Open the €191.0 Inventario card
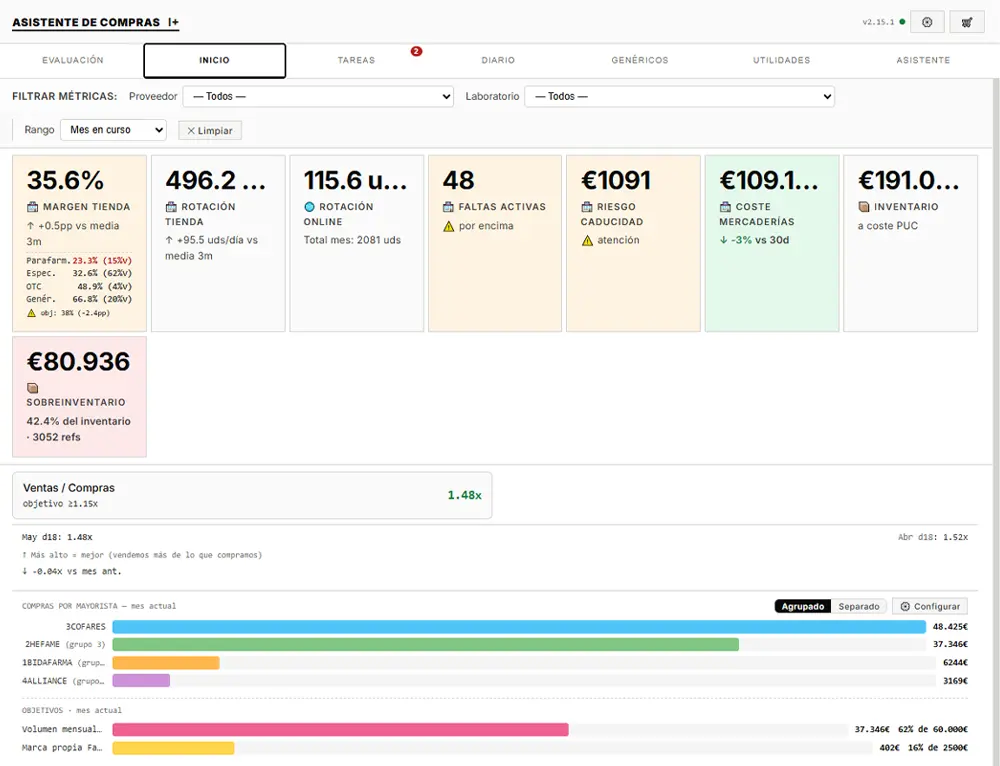 tap(911, 243)
